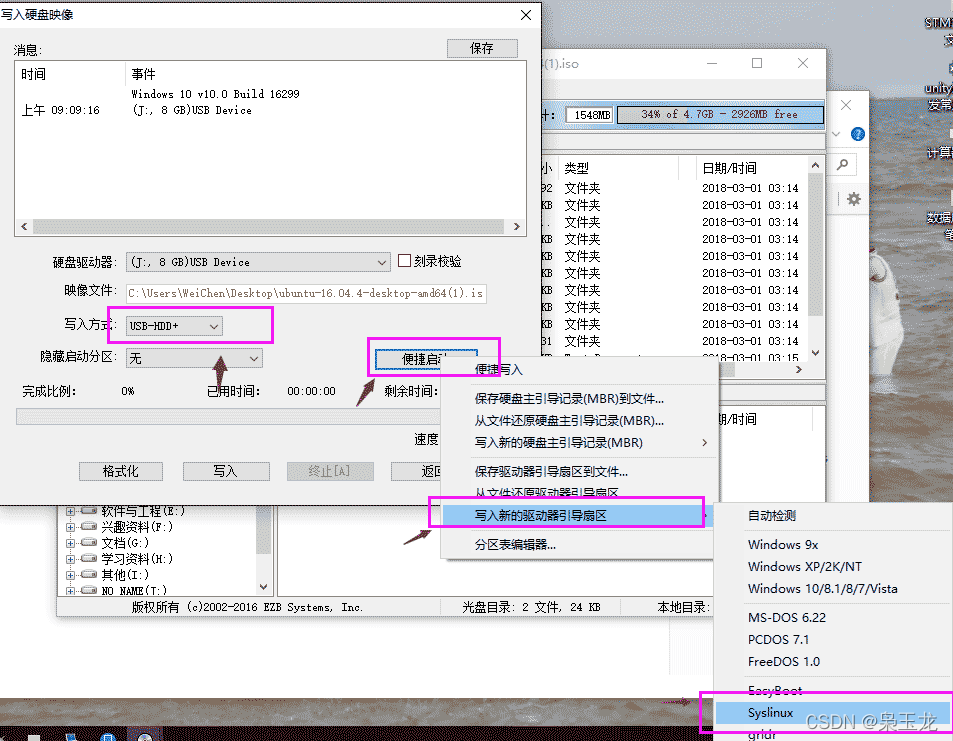
Task: Click the blue help question-mark icon
Action: (857, 133)
